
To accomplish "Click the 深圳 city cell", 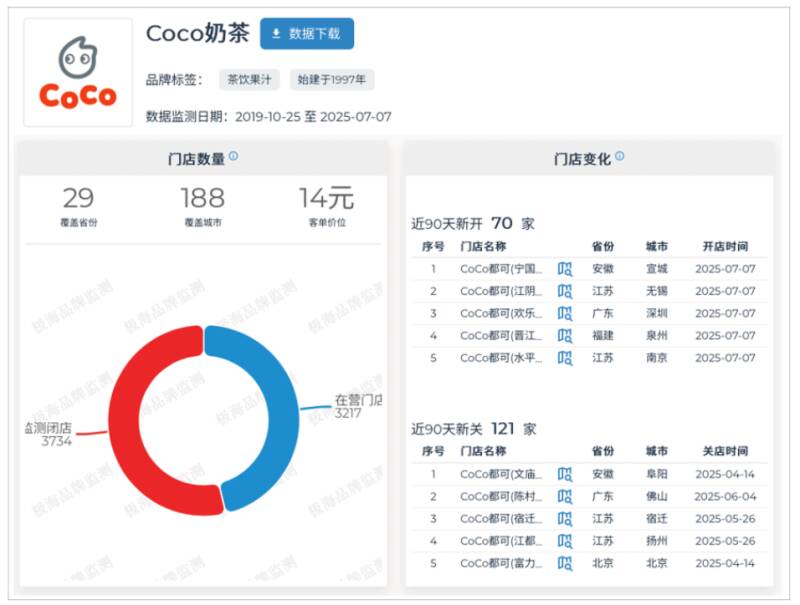I will pos(657,313).
